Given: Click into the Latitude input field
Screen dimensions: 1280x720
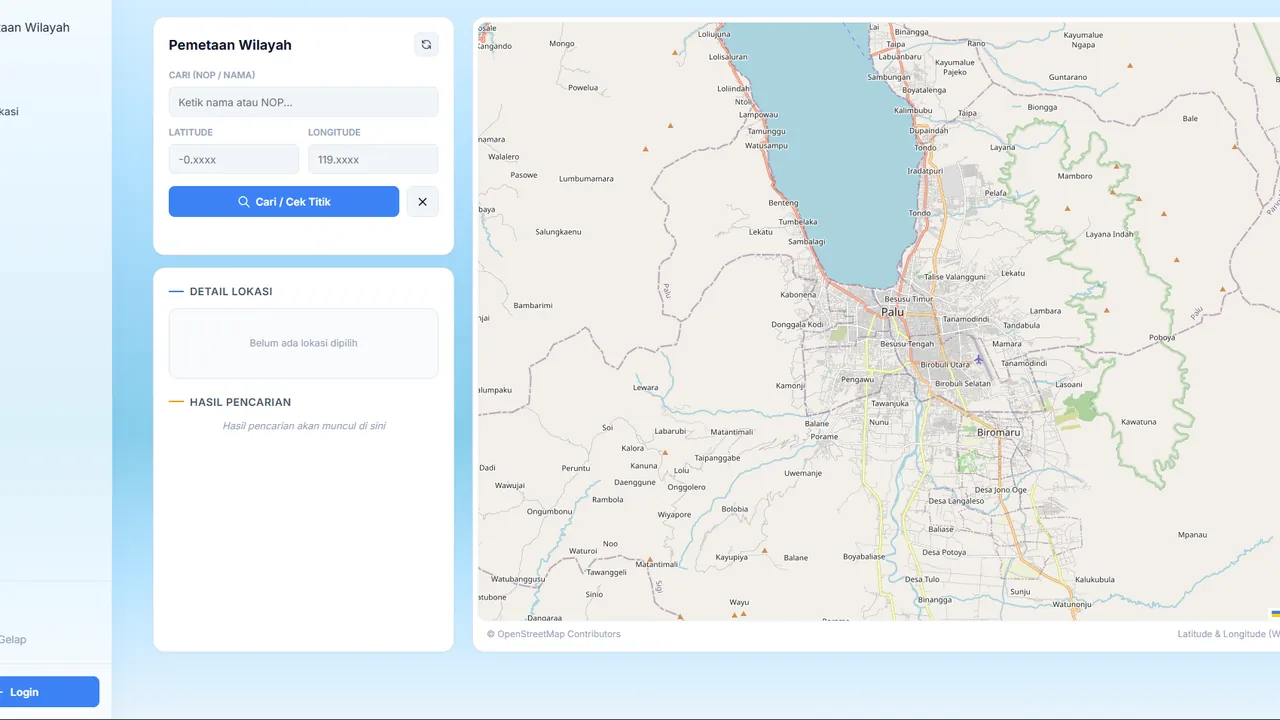Looking at the screenshot, I should click(233, 160).
